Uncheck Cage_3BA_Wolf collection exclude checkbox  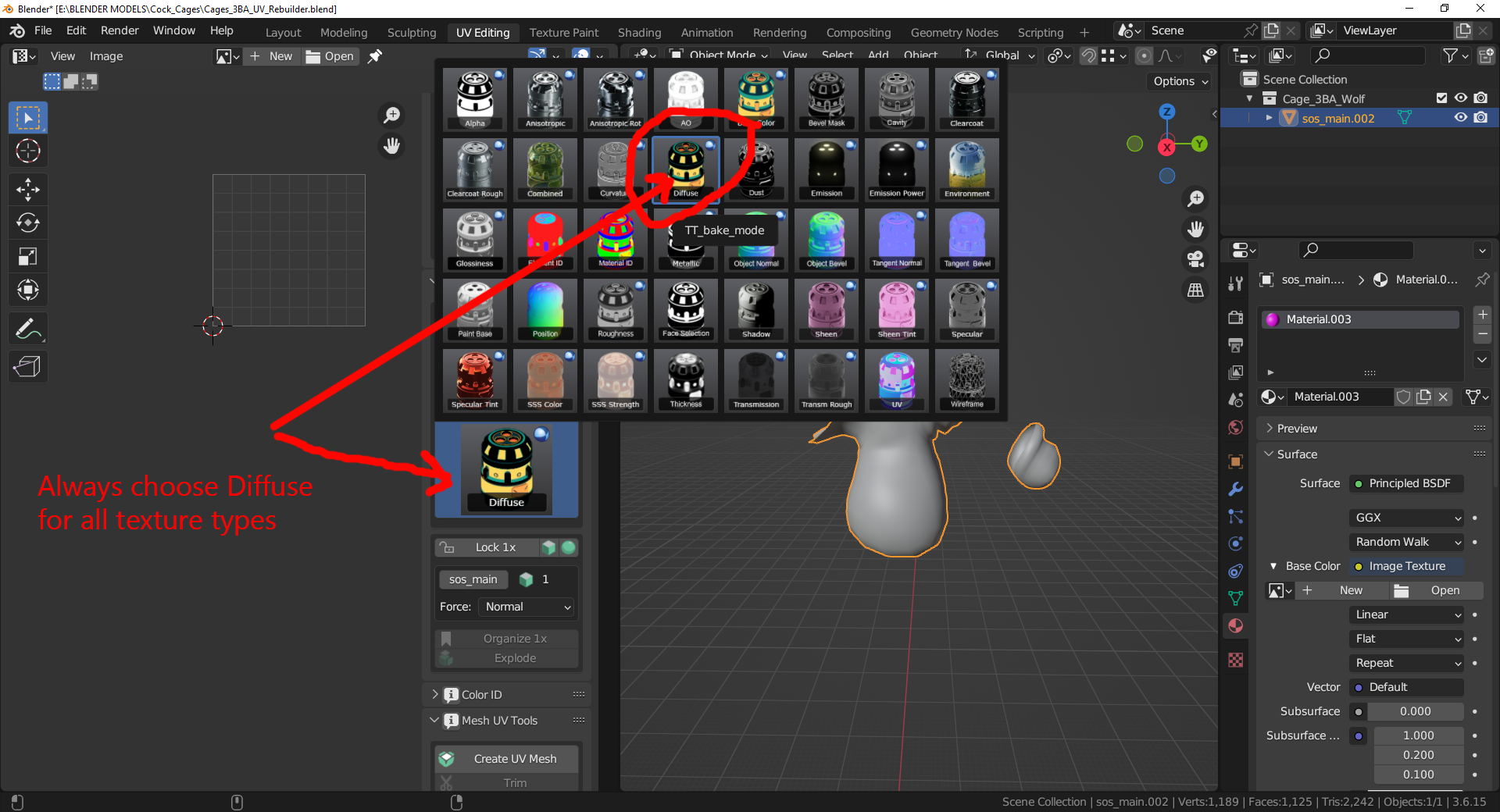click(x=1441, y=98)
